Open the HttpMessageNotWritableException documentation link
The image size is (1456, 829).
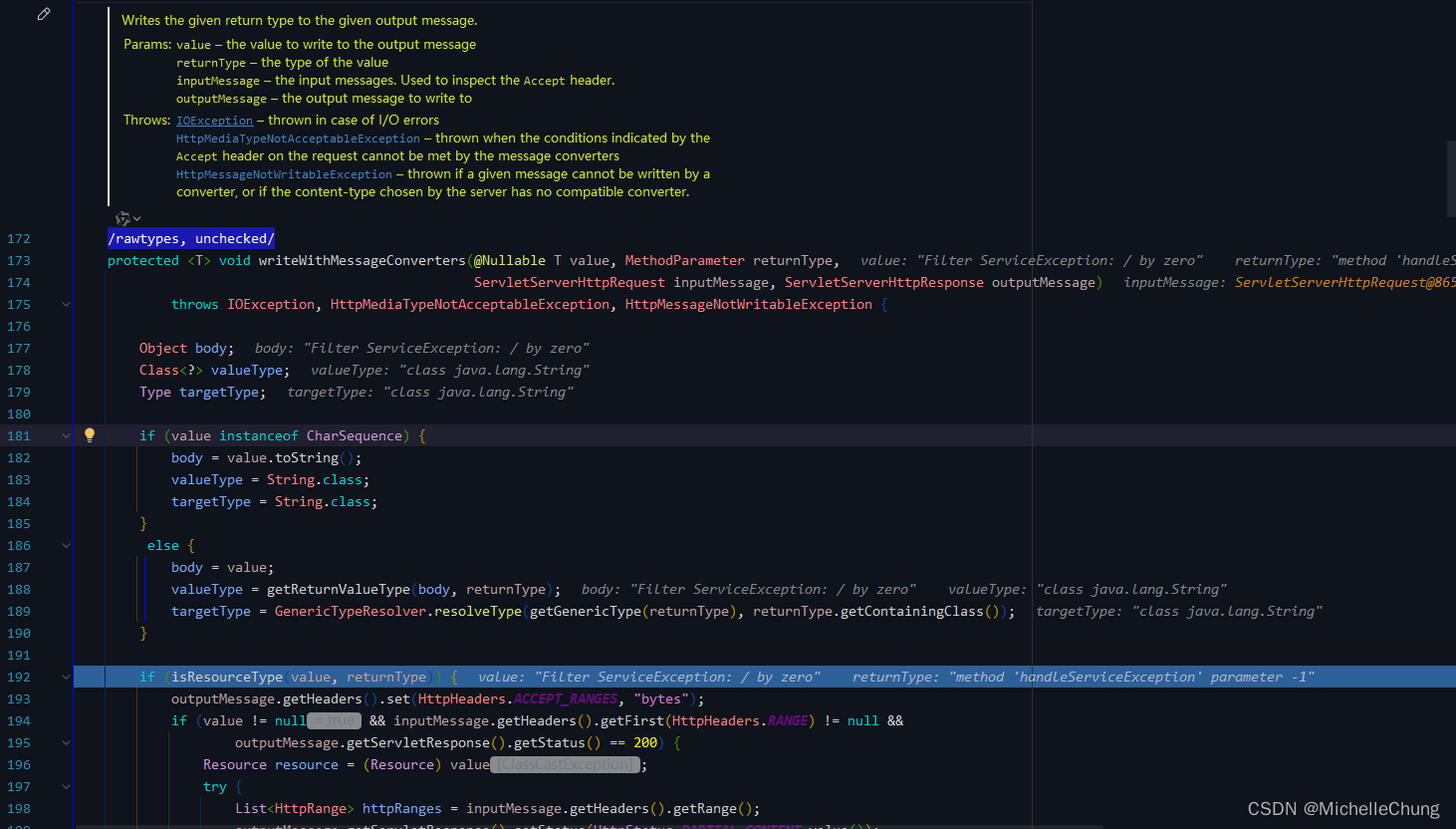[284, 174]
